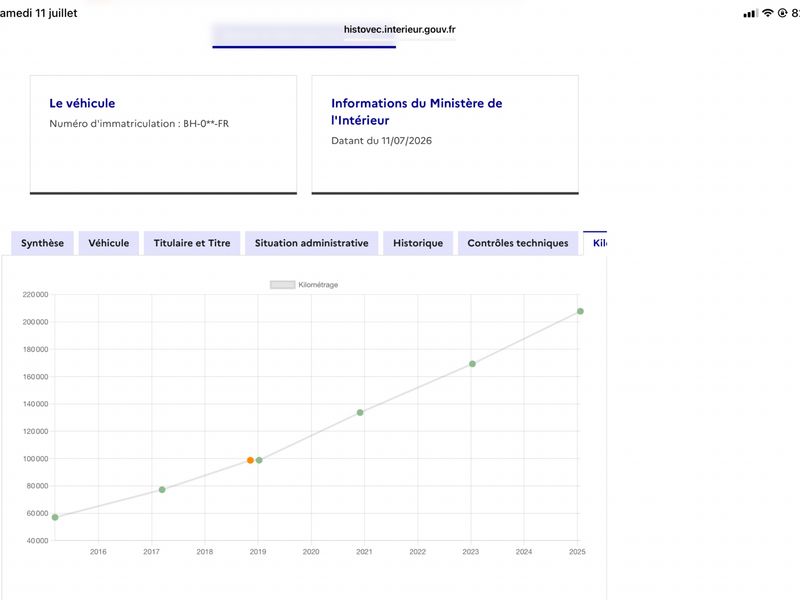Click the first green data point at 57000 km
Screen dimensions: 800x600
click(55, 517)
